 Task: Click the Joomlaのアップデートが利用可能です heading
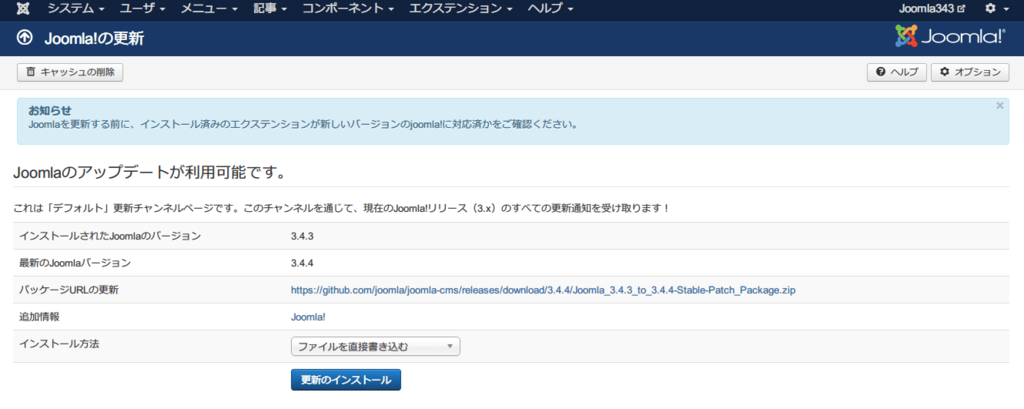[x=151, y=174]
